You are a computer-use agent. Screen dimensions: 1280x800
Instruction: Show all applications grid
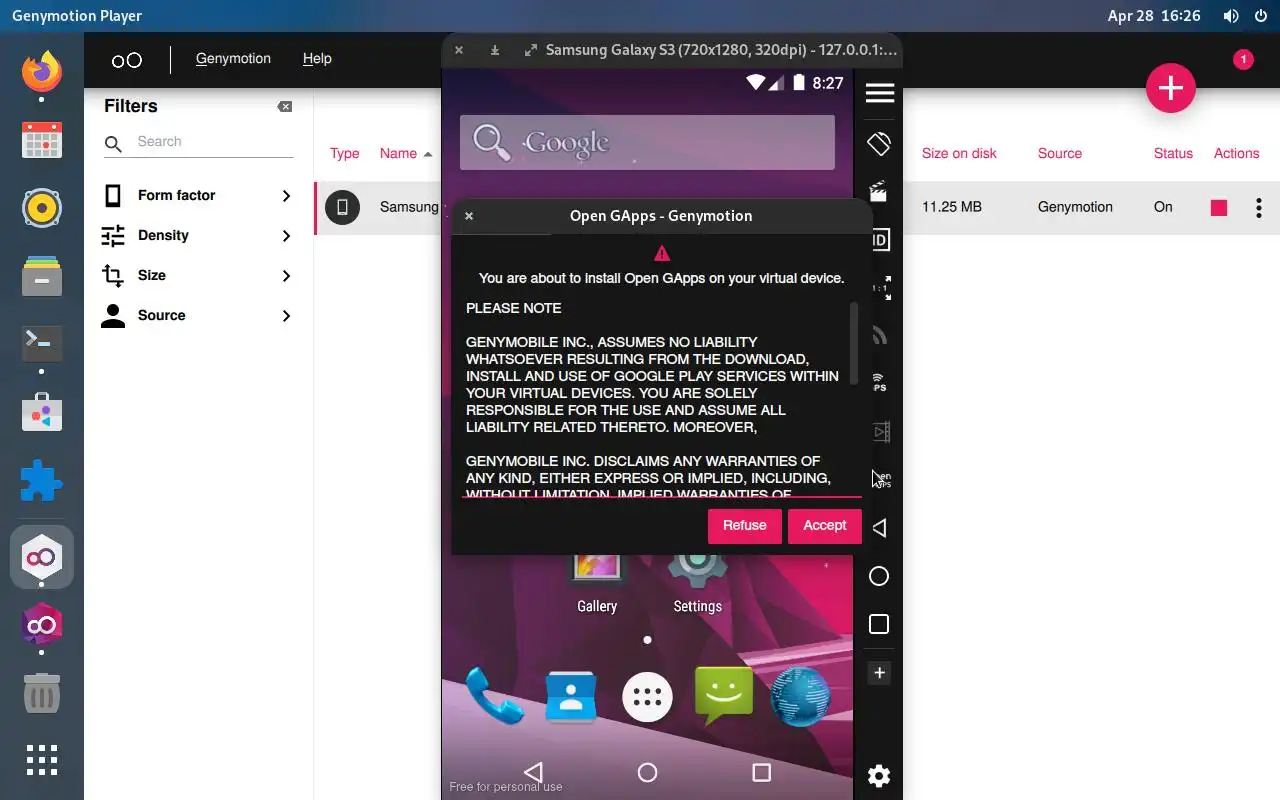(42, 760)
